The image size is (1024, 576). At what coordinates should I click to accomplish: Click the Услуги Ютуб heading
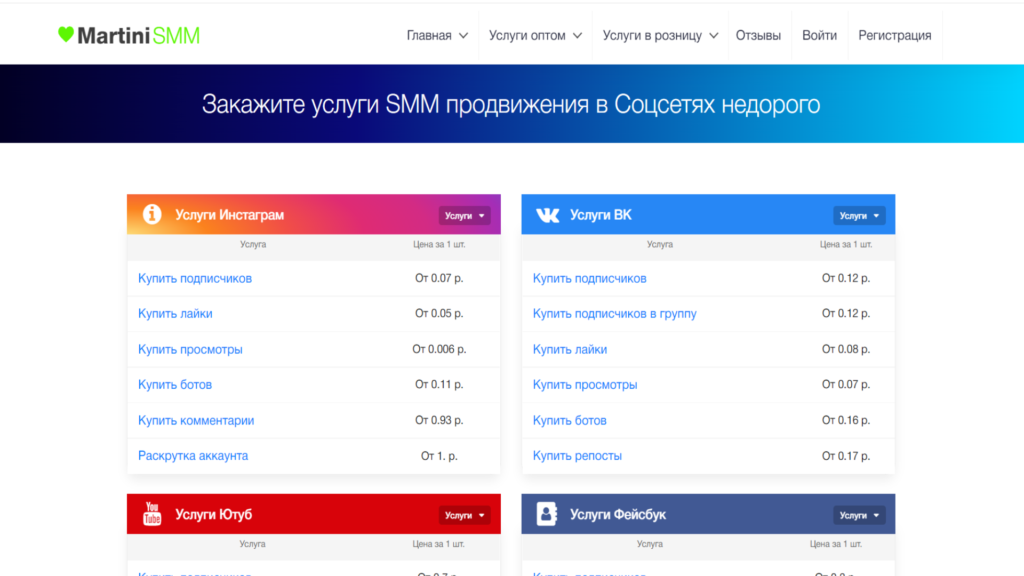[x=214, y=515]
